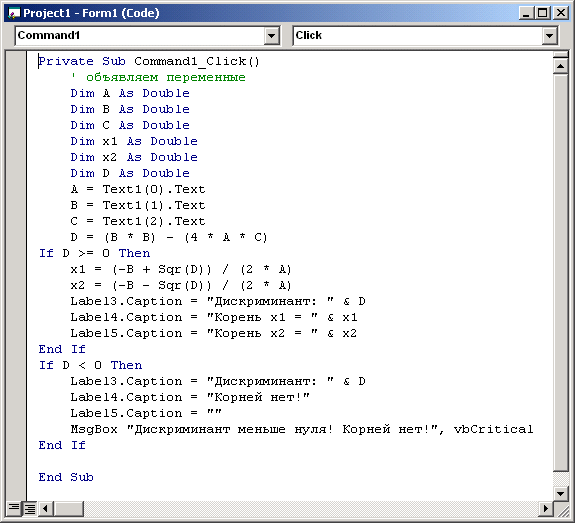575x523 pixels.
Task: Open the Command1 object dropdown
Action: tap(271, 36)
